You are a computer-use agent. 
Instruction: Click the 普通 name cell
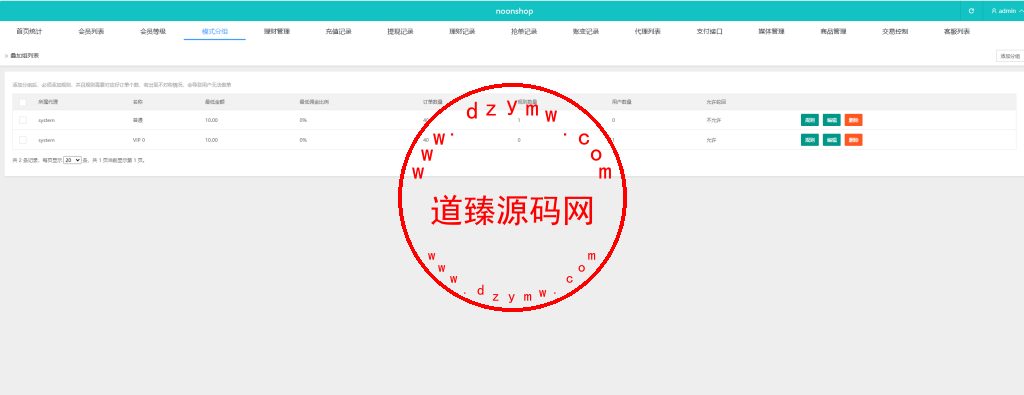[137, 120]
